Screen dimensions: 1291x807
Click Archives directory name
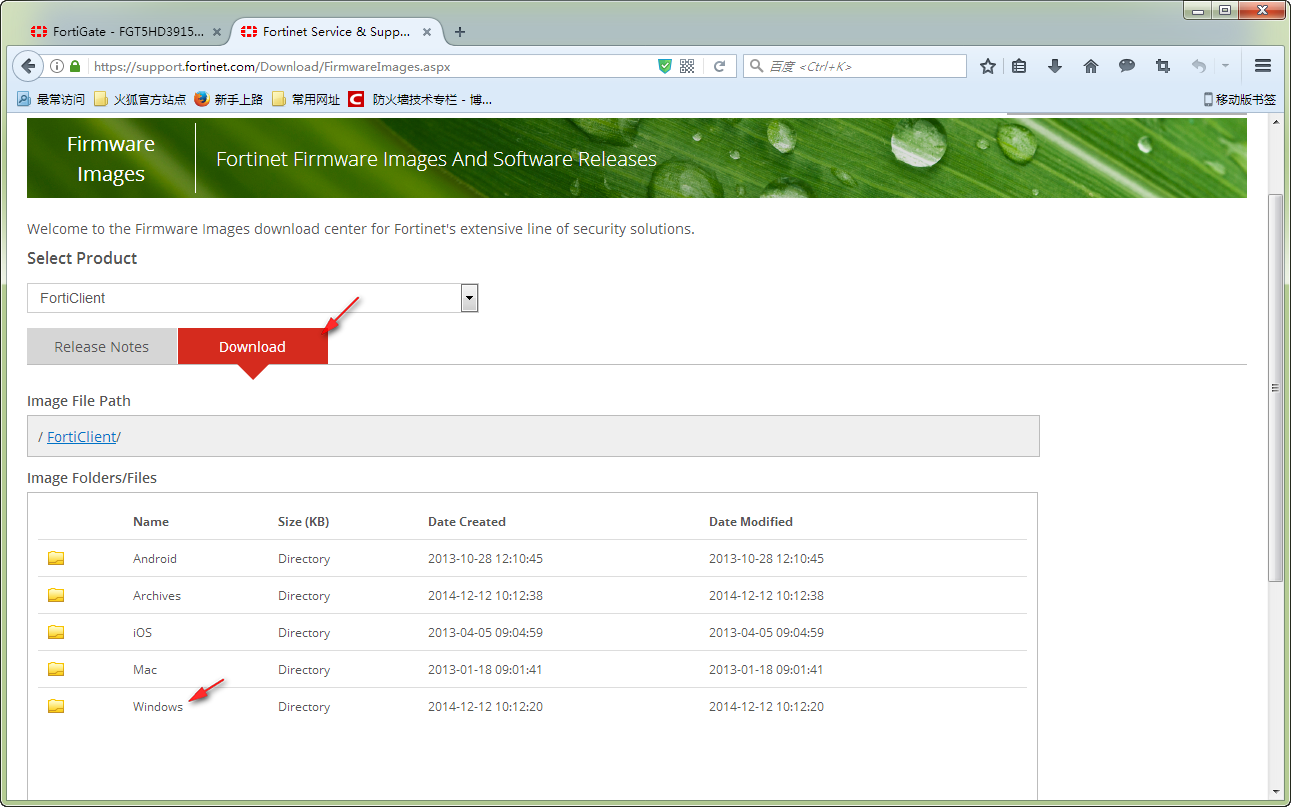click(157, 596)
